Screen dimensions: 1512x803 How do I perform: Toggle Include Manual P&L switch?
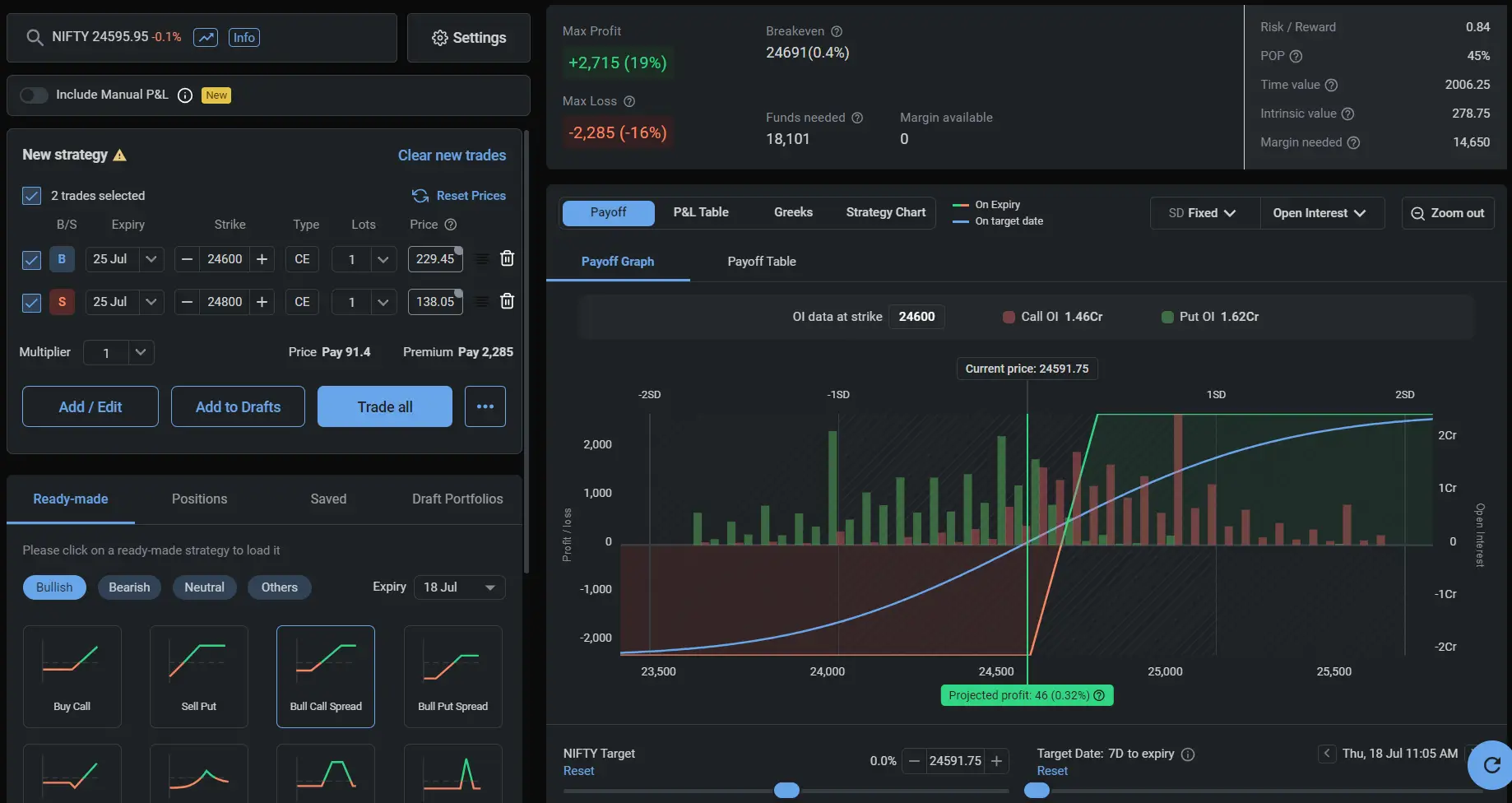point(34,95)
